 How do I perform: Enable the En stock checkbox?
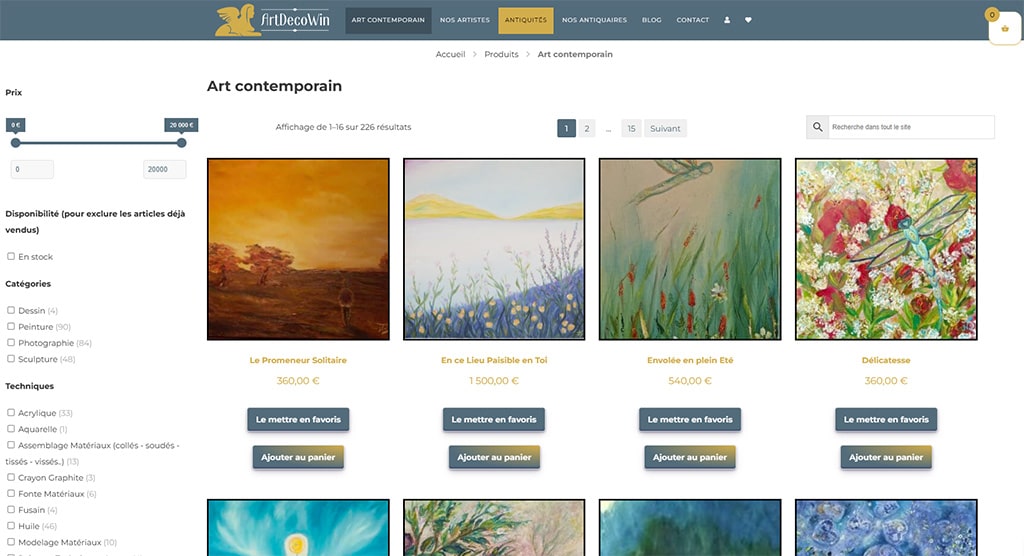coord(10,256)
